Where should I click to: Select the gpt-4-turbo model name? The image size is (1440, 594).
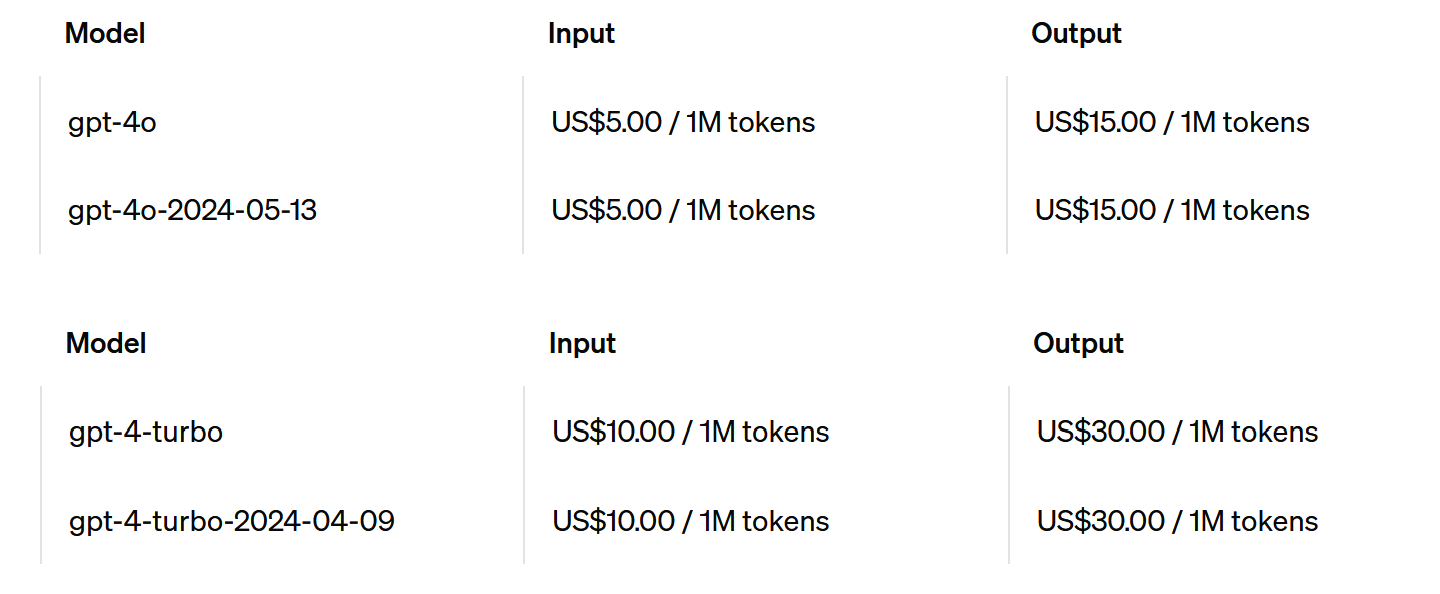coord(146,433)
